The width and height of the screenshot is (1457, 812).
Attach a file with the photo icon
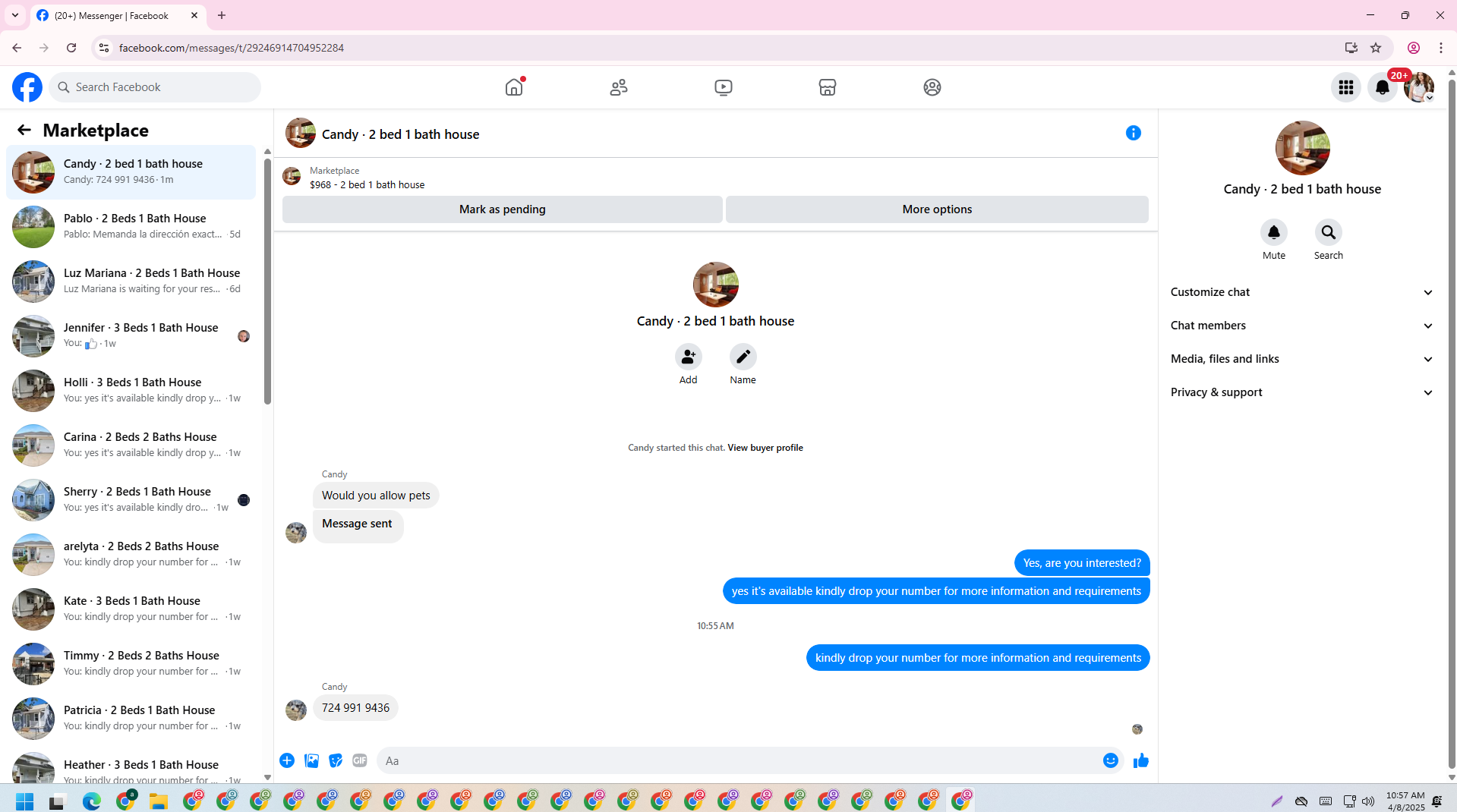click(x=311, y=760)
